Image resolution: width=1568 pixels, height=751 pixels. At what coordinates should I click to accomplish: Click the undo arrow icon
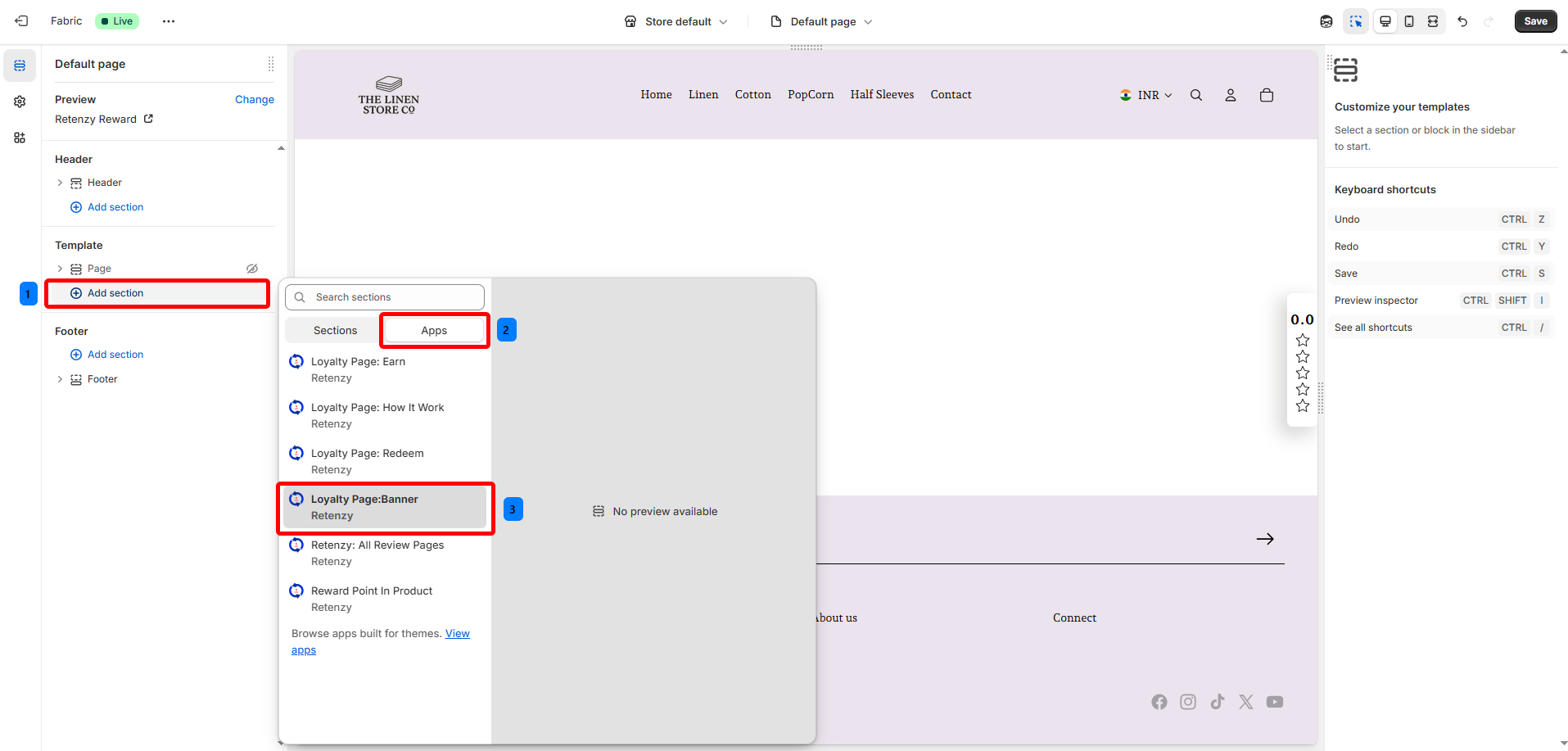coord(1462,21)
